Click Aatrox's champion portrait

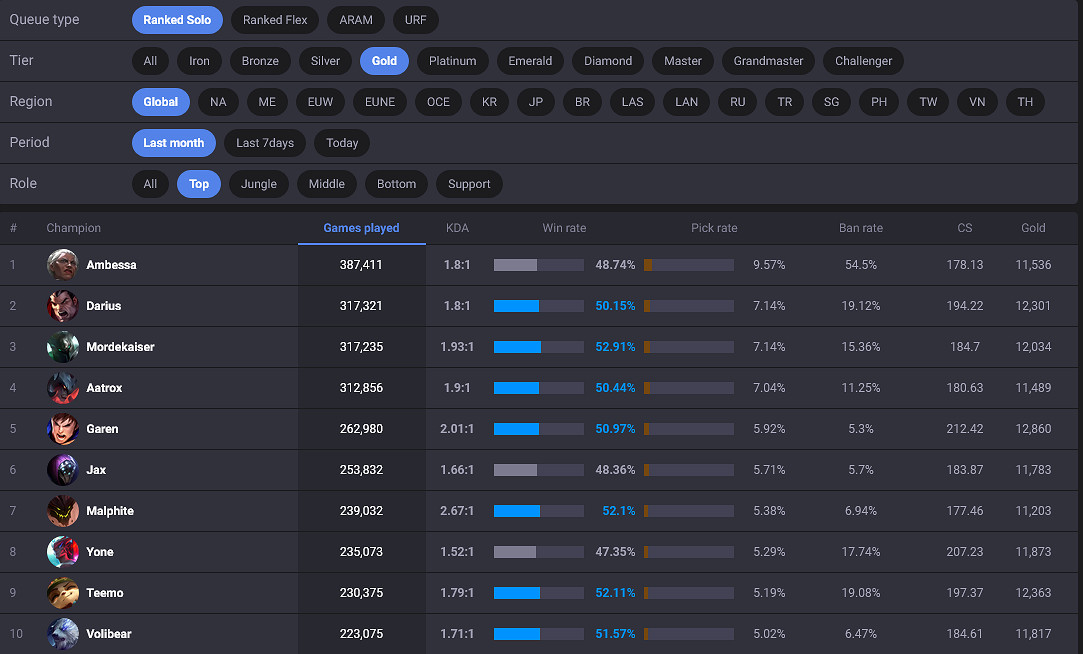[62, 388]
